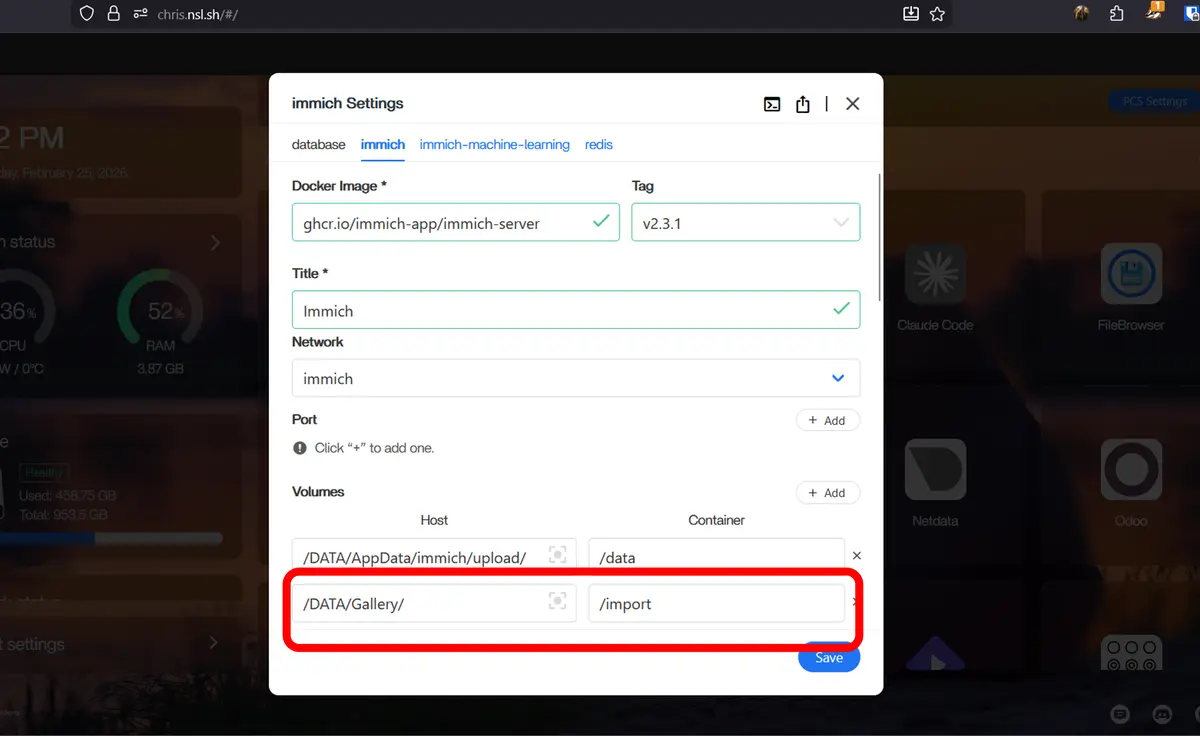Viewport: 1200px width, 736px height.
Task: Bookmark this page with star icon
Action: [937, 14]
